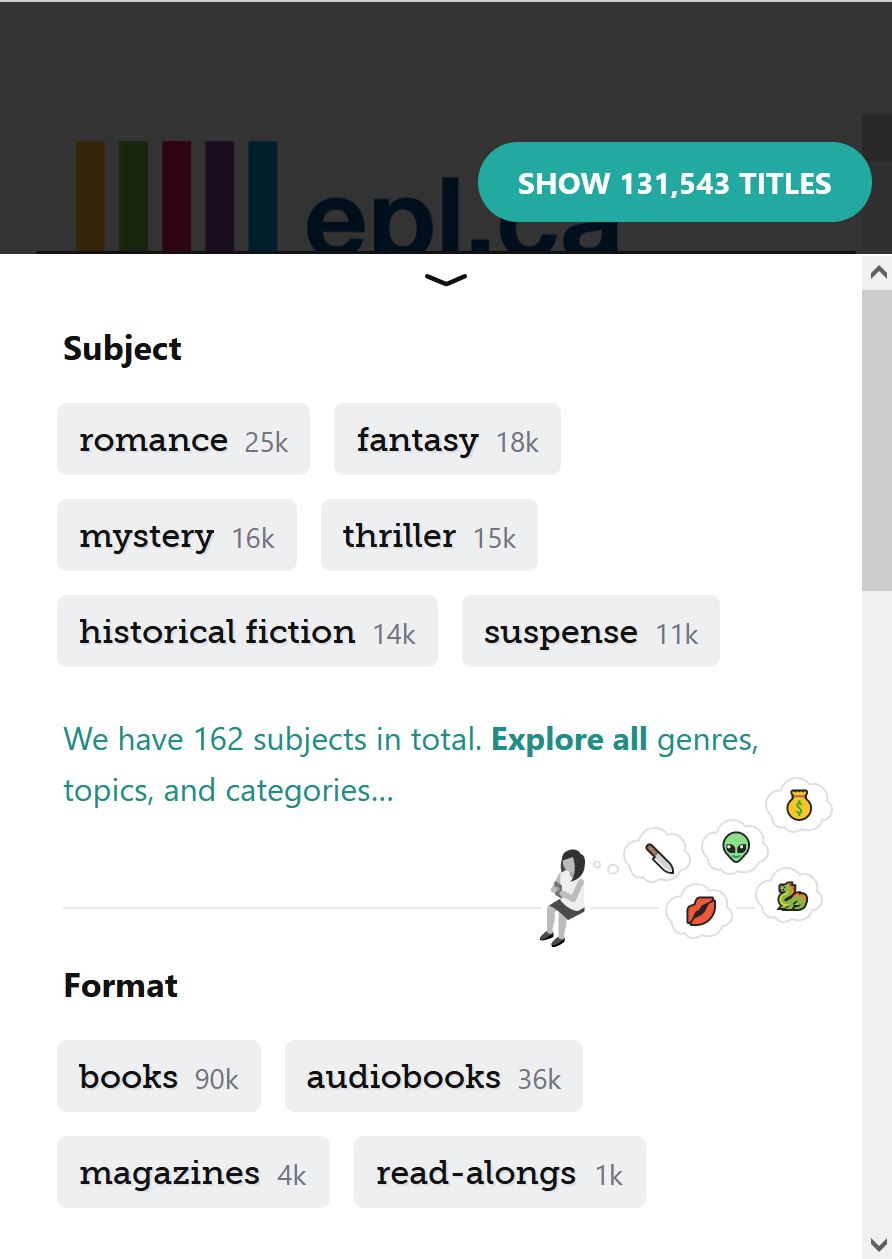
Task: Collapse the filter panel using the chevron
Action: click(446, 281)
